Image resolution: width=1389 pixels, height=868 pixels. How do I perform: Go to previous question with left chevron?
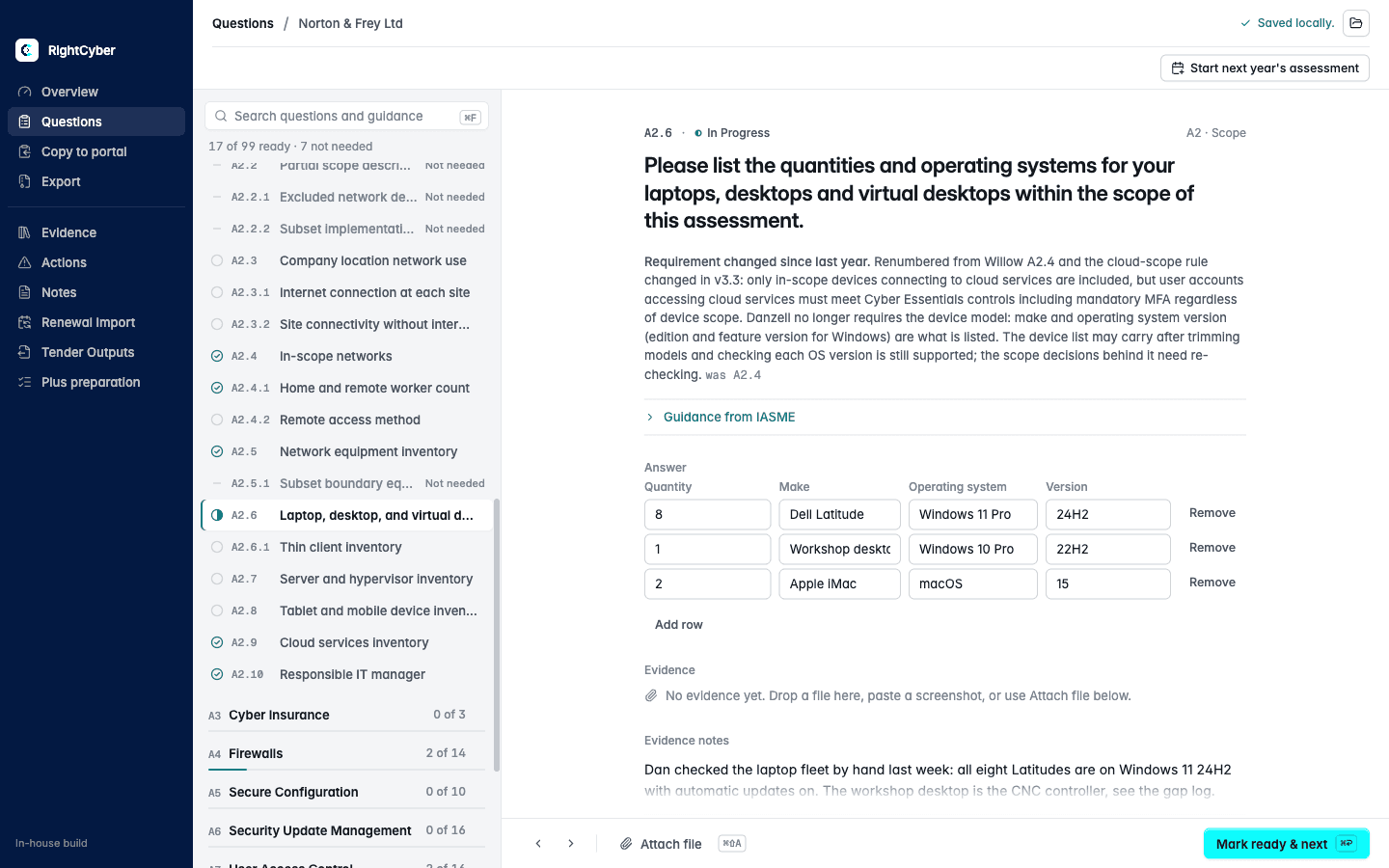[x=538, y=844]
